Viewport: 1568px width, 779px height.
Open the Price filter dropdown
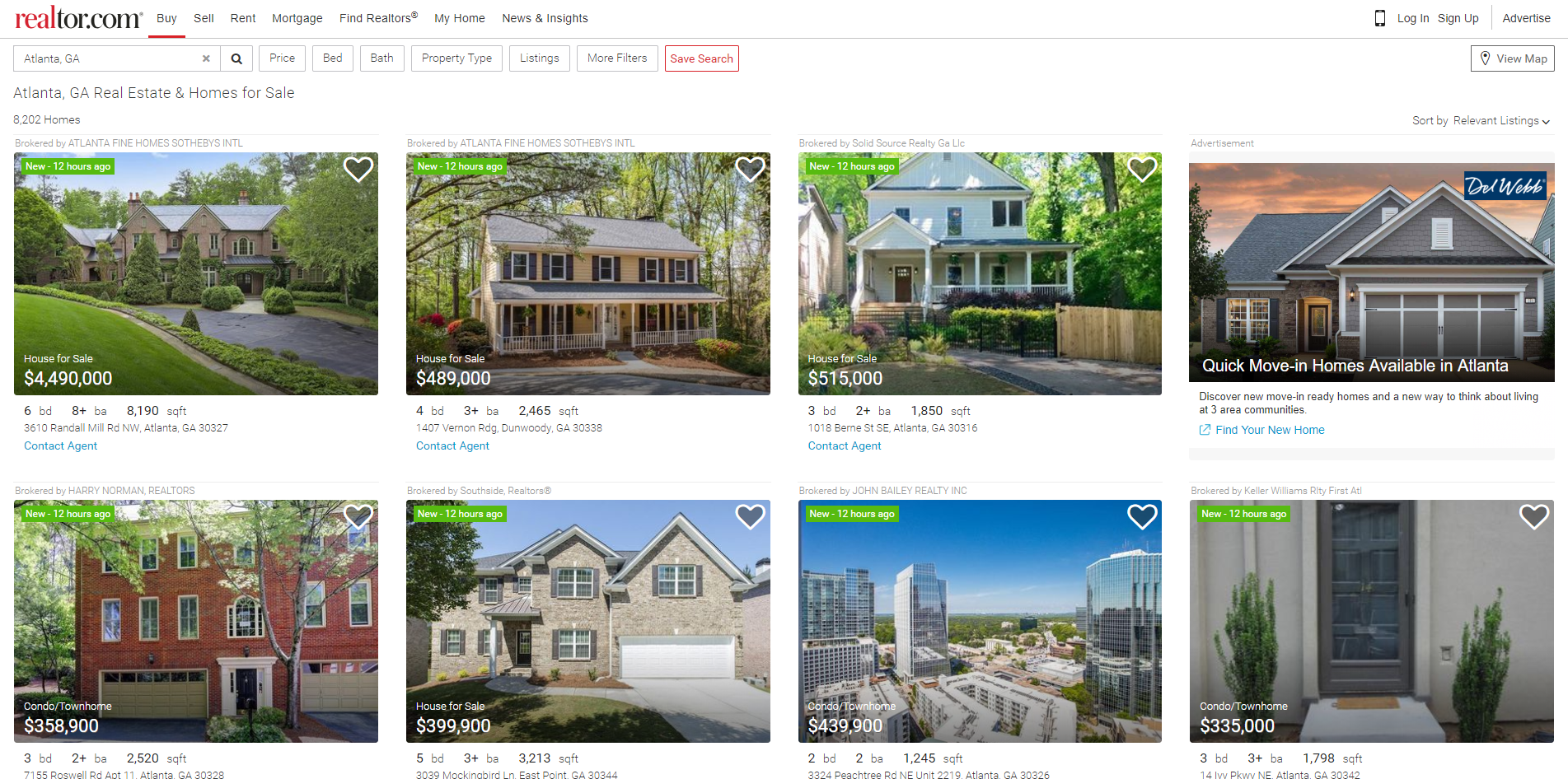coord(282,58)
